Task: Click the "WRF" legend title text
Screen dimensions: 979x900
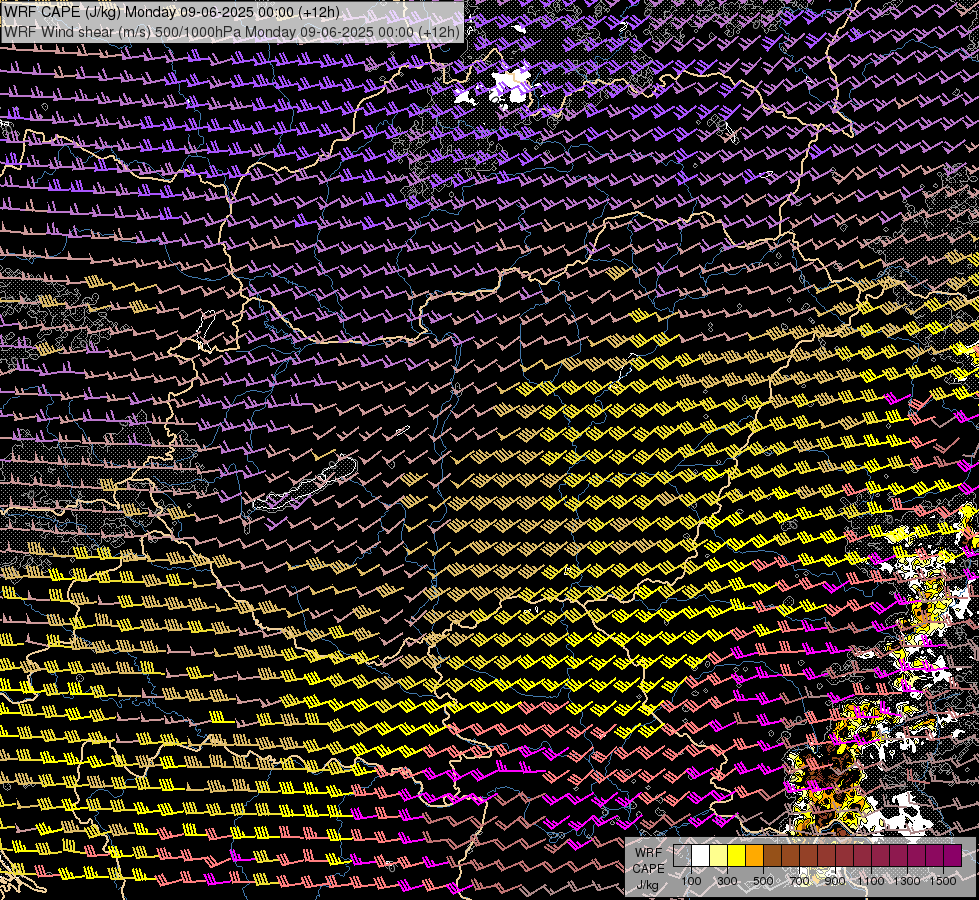Action: tap(648, 853)
